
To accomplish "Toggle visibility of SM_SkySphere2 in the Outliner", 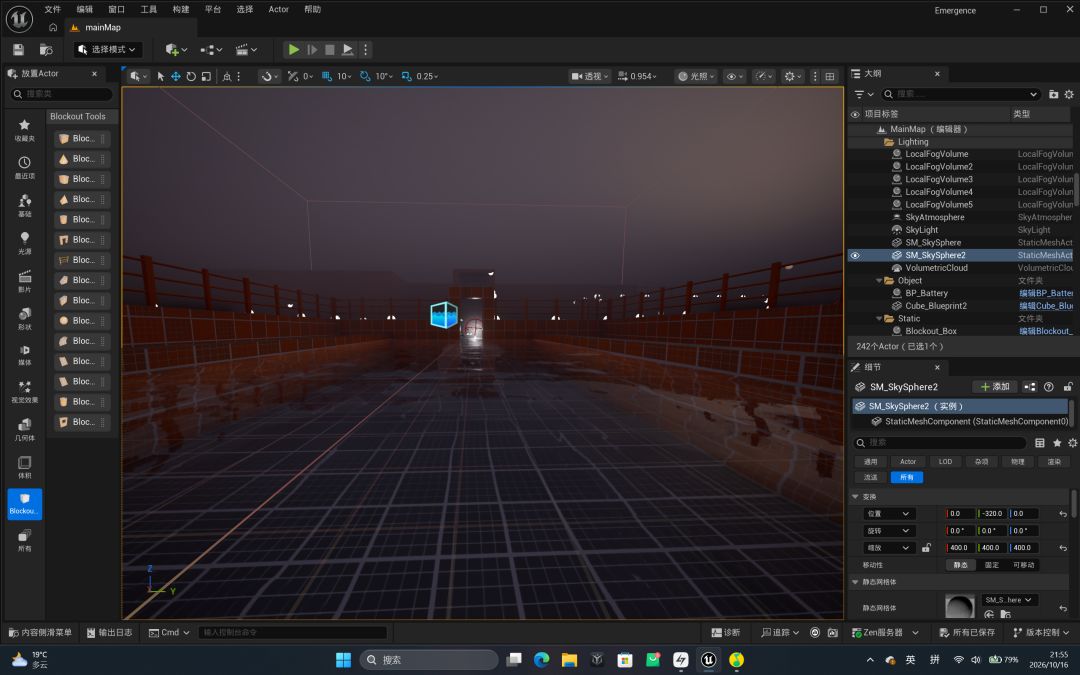I will [x=855, y=256].
